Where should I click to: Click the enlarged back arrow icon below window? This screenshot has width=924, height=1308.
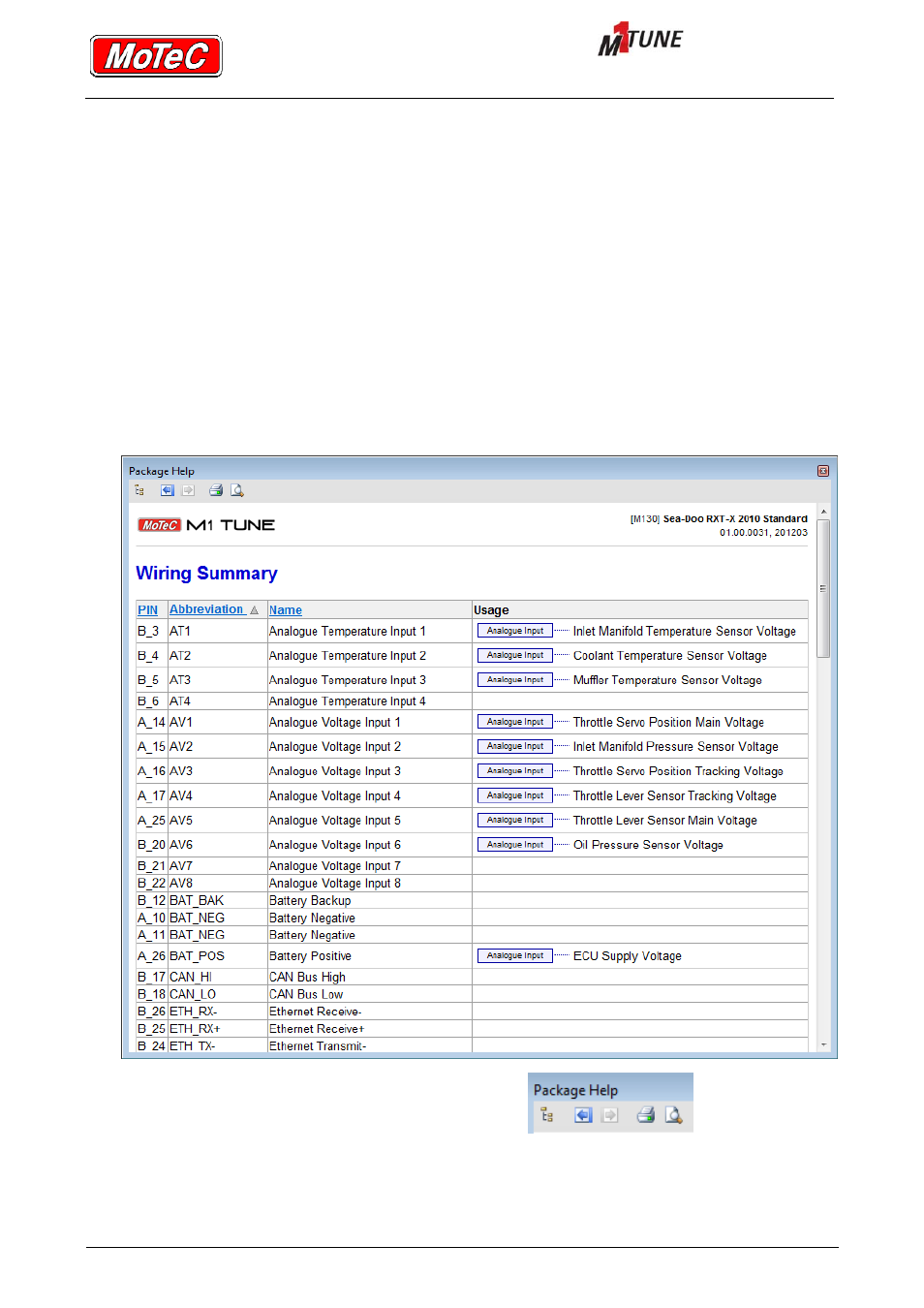[x=582, y=1115]
